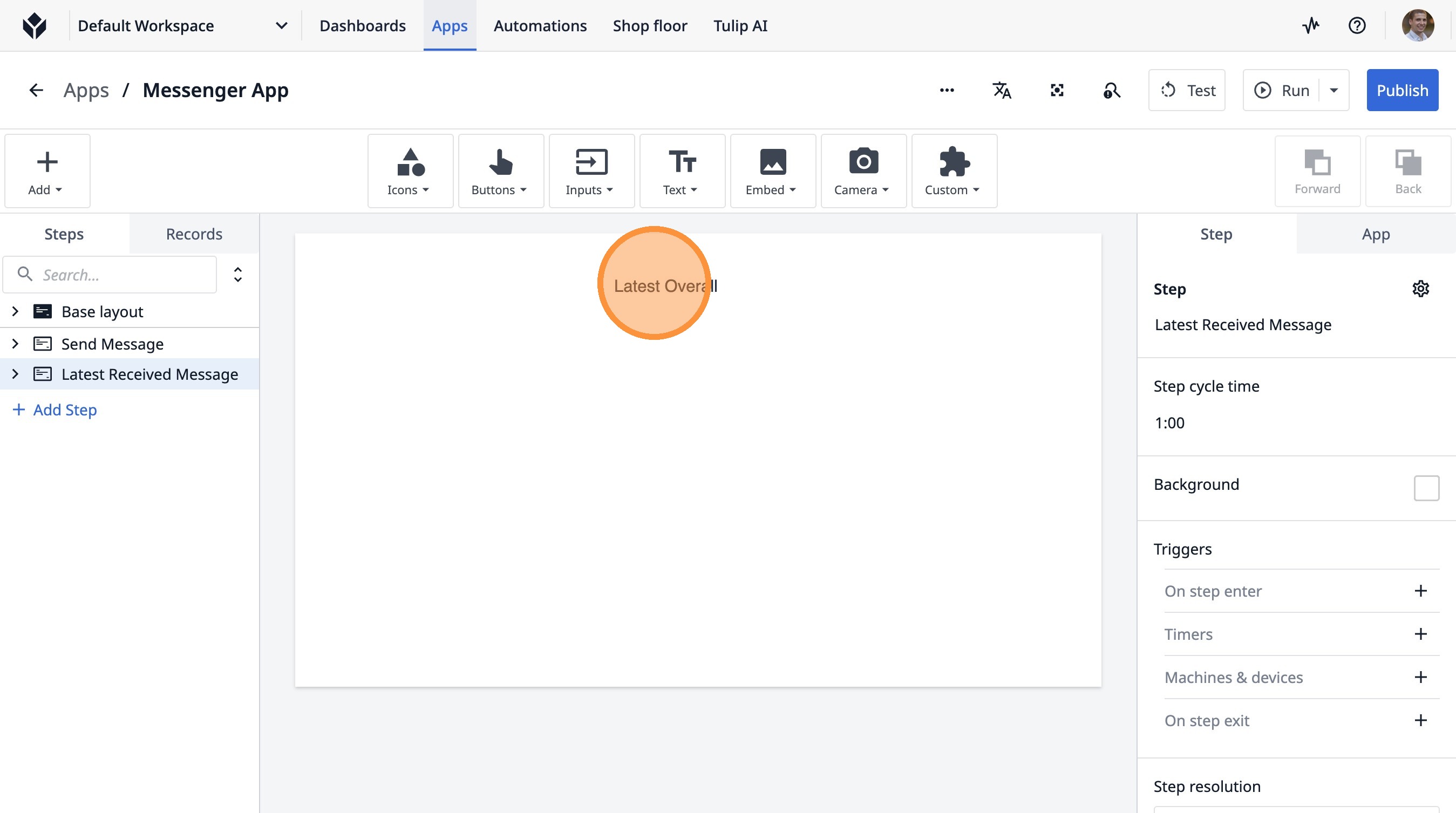This screenshot has width=1456, height=813.
Task: Click the step settings gear icon
Action: (x=1420, y=289)
